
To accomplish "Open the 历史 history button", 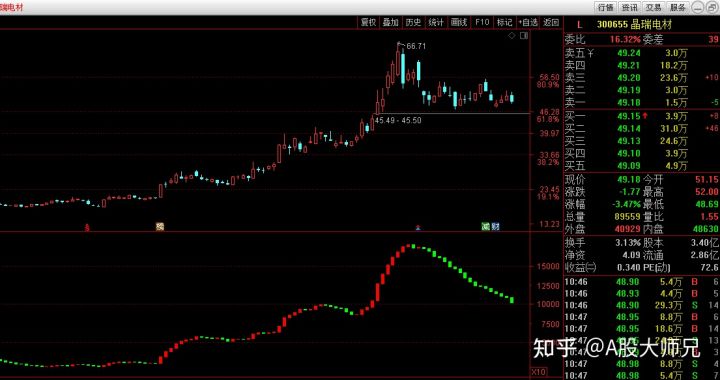I will [x=413, y=22].
